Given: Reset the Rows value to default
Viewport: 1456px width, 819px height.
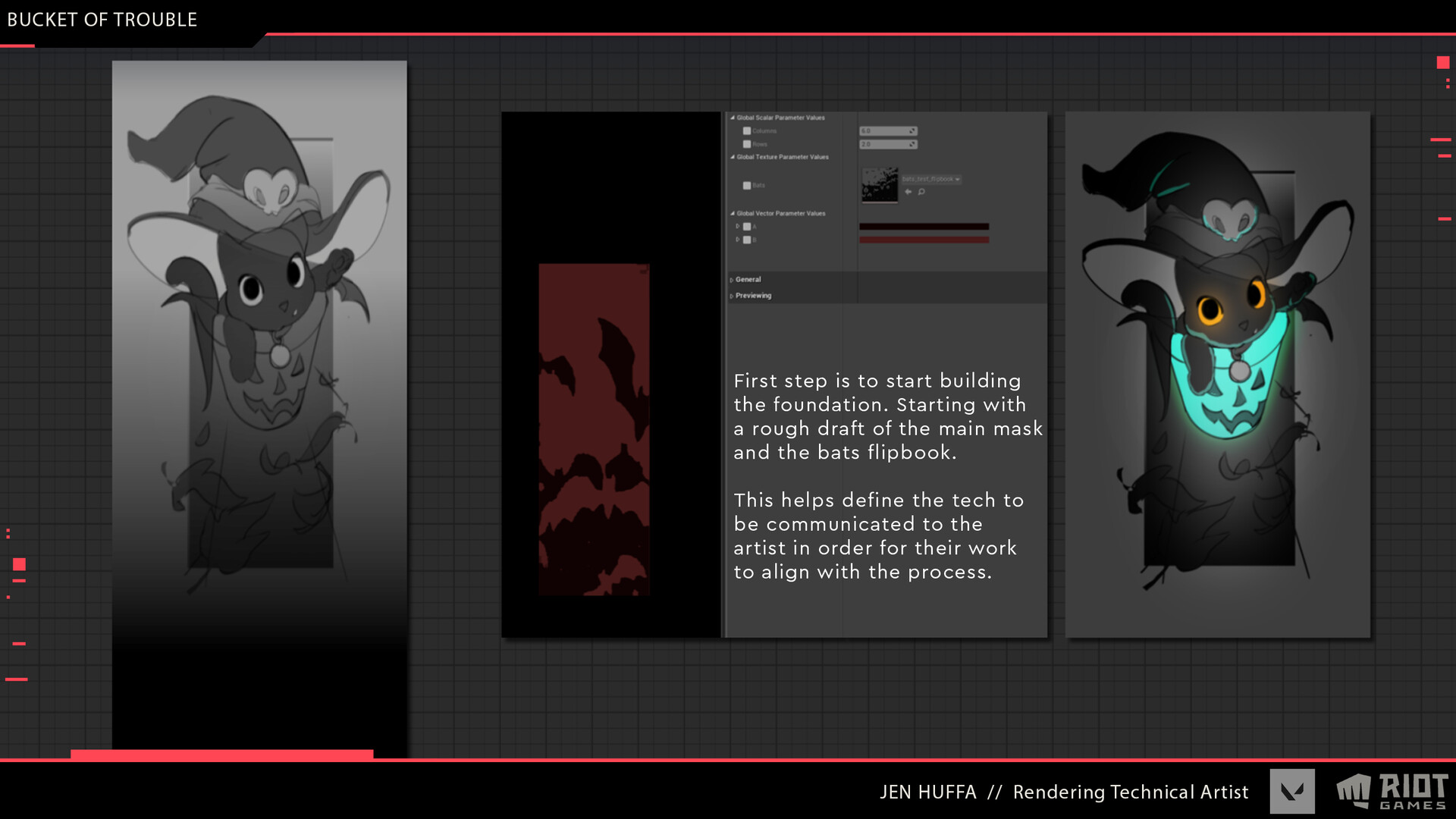Looking at the screenshot, I should pos(912,145).
